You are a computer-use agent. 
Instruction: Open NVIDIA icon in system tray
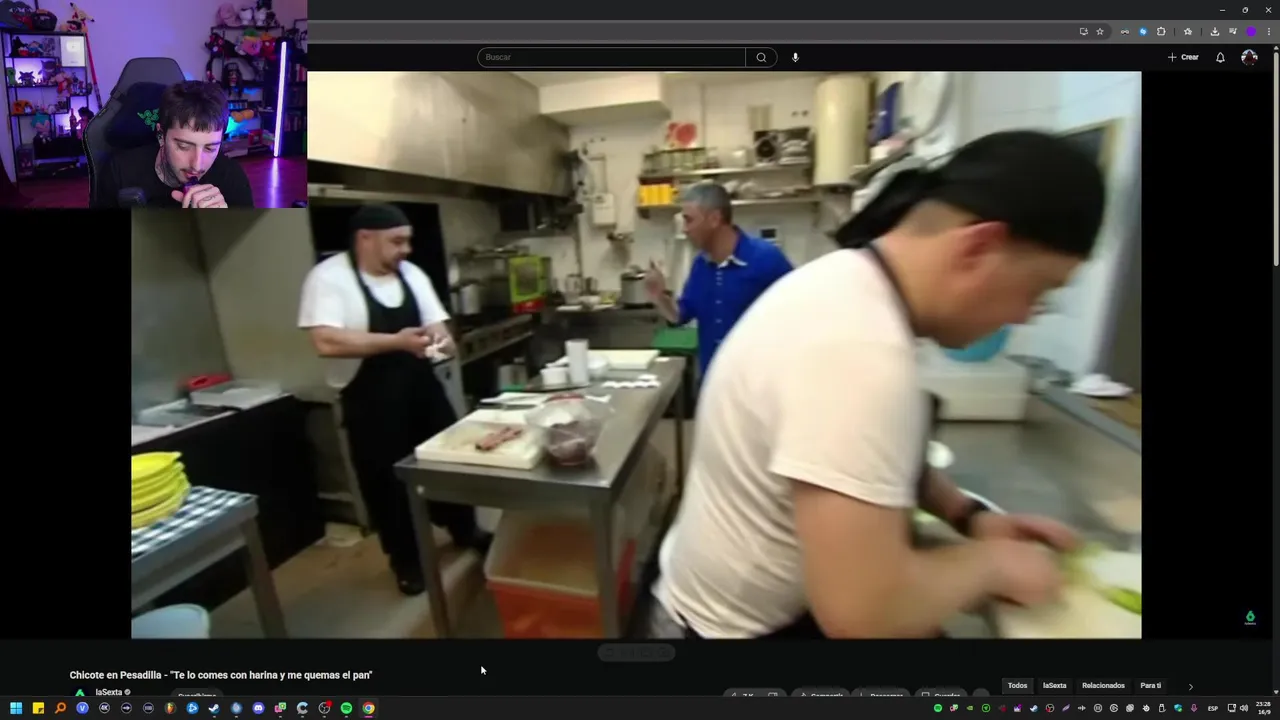click(x=970, y=708)
